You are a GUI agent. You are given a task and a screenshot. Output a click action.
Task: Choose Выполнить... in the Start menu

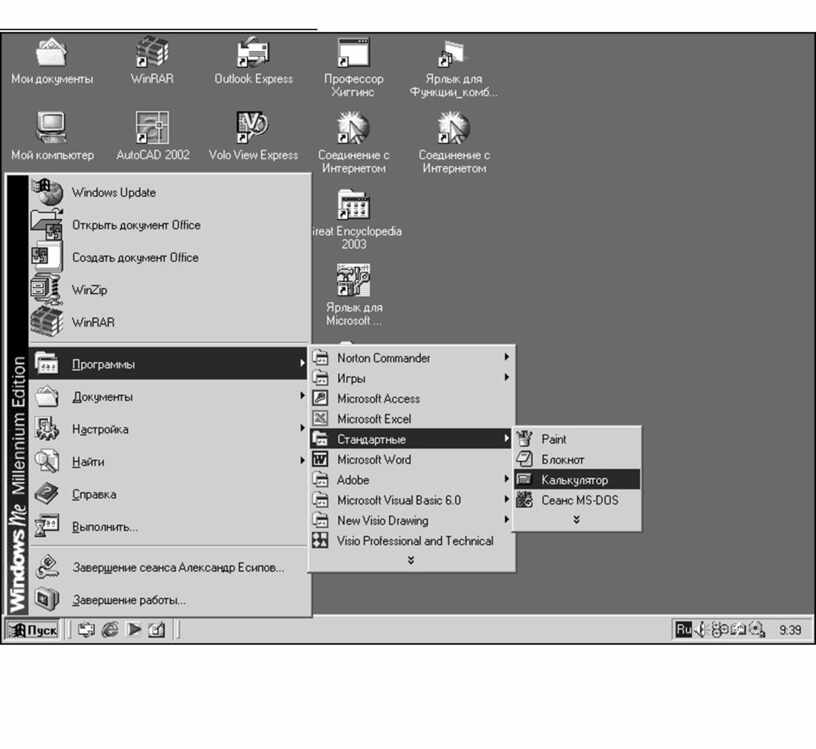click(168, 527)
